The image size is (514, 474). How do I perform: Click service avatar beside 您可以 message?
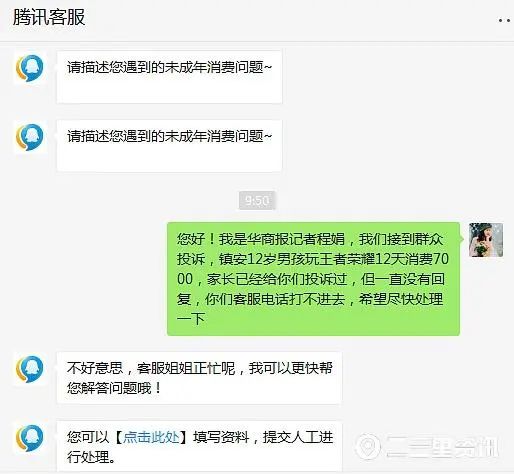click(x=30, y=438)
